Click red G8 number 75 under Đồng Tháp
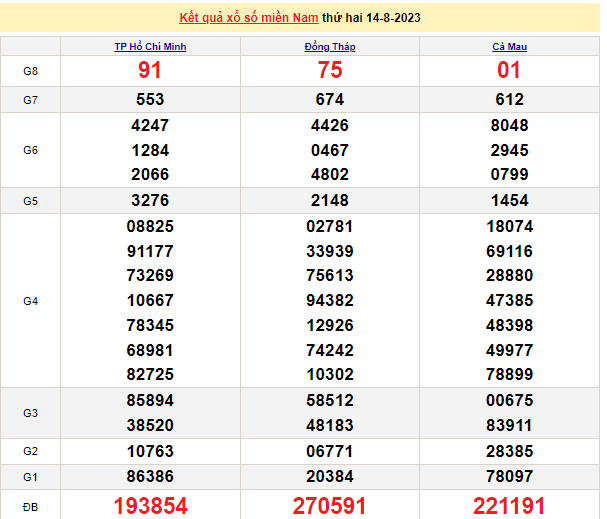Image resolution: width=607 pixels, height=519 pixels. pos(329,71)
